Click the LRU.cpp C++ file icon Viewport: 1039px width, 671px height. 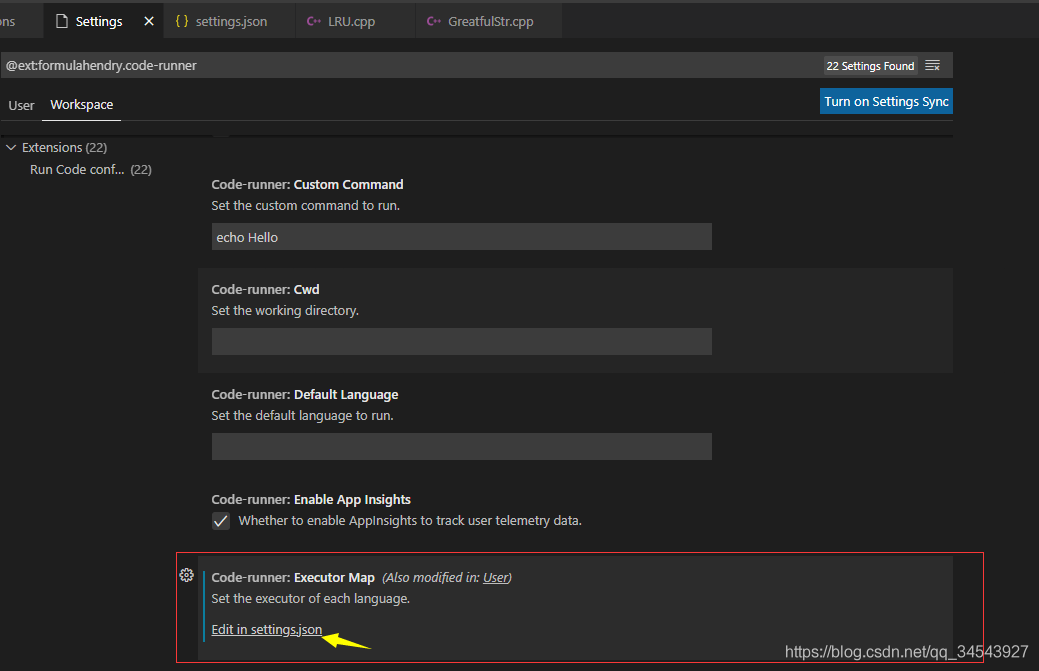[x=313, y=21]
